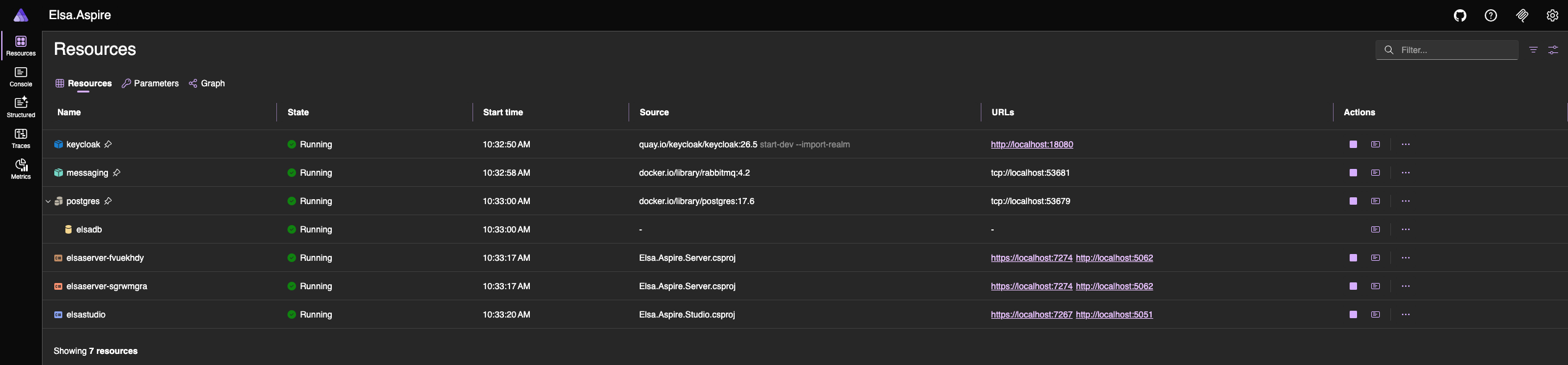
Task: Open console logs for elsaserver-sgrwmgra
Action: pos(1376,286)
